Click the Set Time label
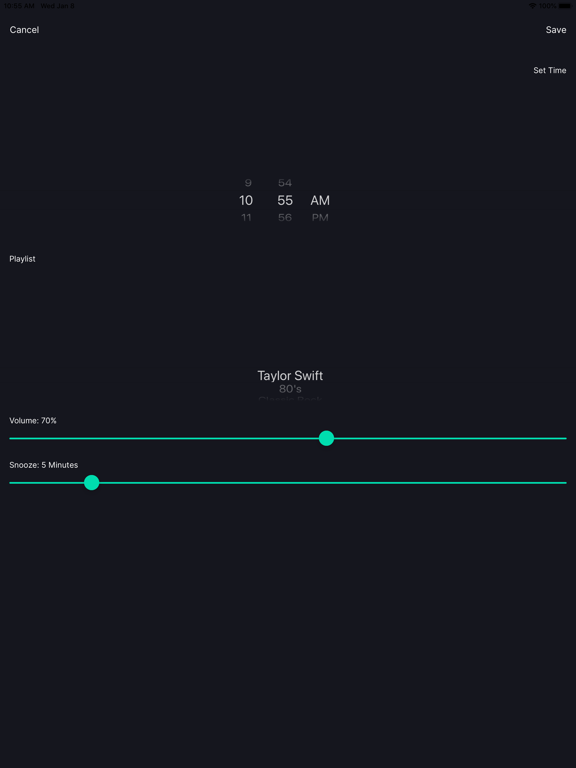This screenshot has height=768, width=576. point(550,71)
